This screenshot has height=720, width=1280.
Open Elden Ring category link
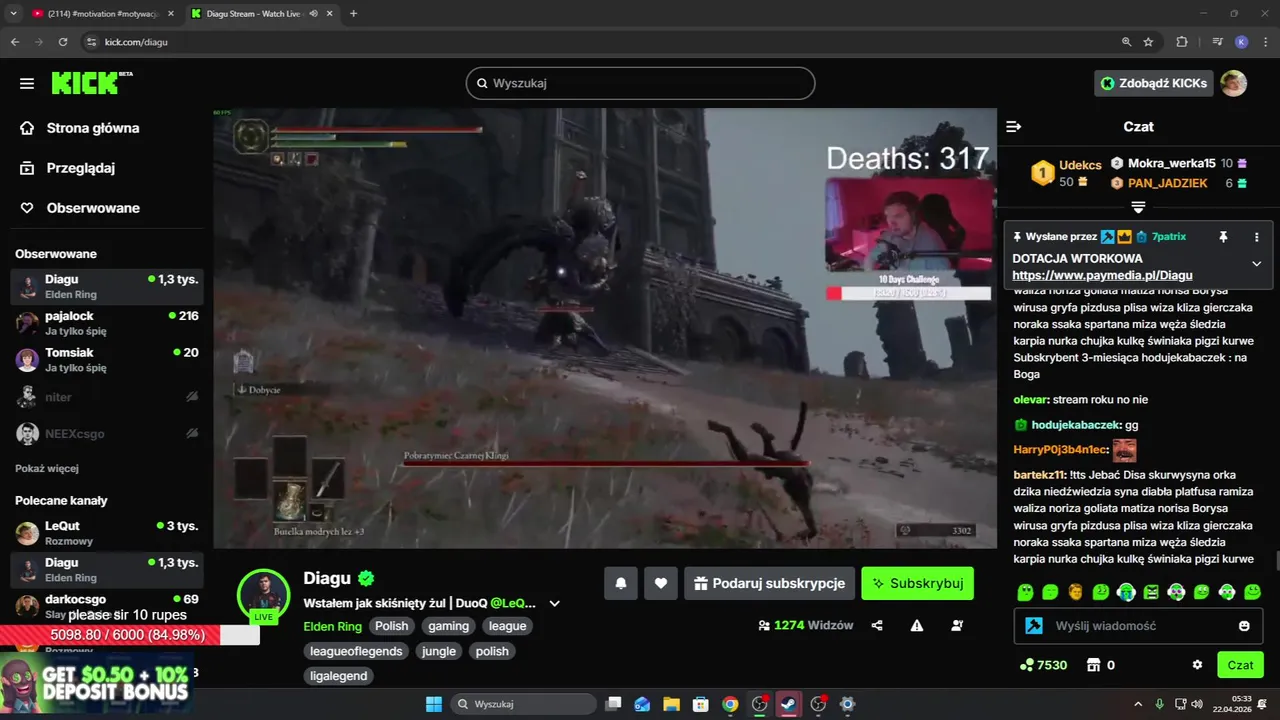pyautogui.click(x=332, y=626)
